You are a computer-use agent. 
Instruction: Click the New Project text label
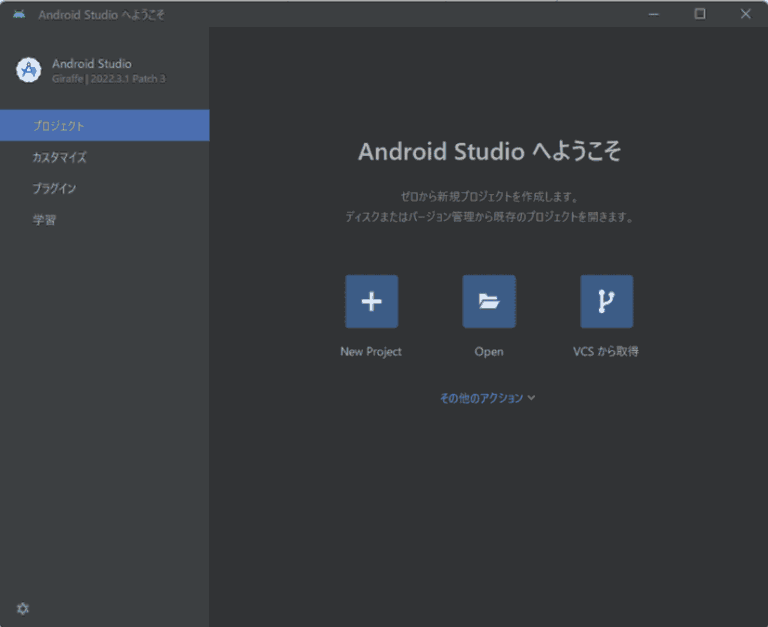point(371,352)
